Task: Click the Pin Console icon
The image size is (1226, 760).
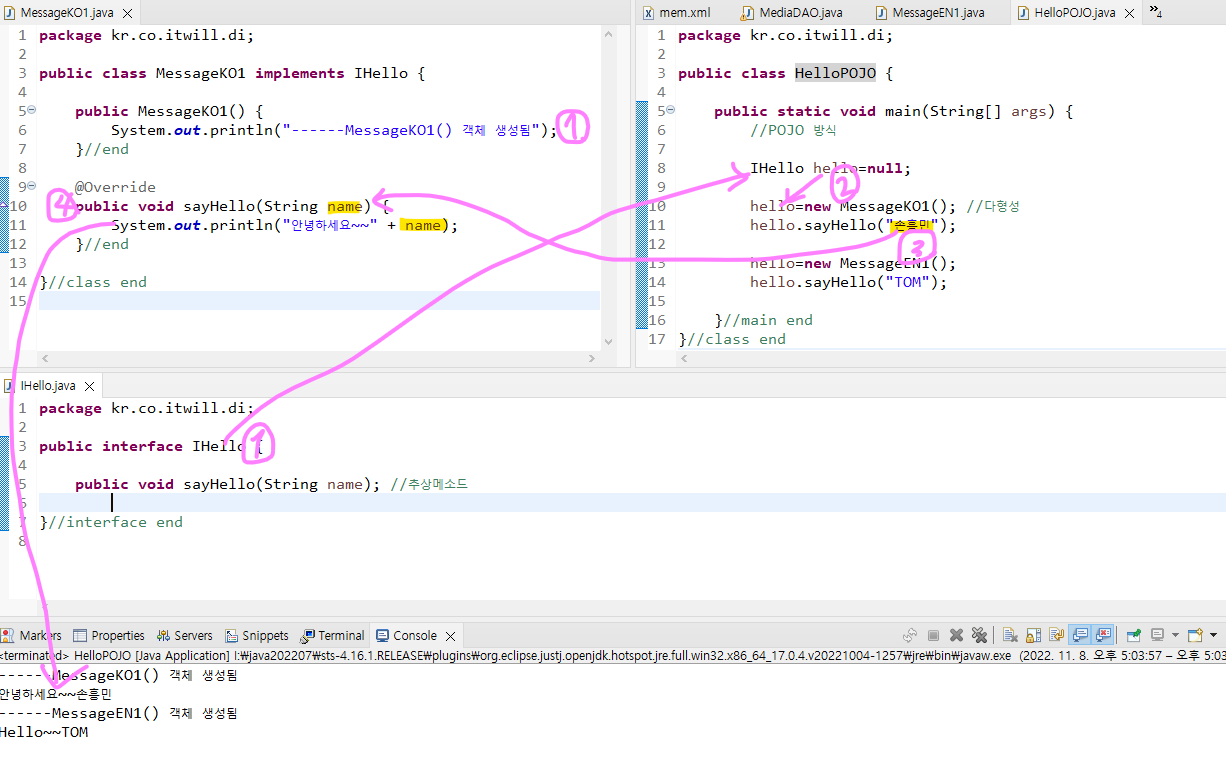Action: 1134,635
